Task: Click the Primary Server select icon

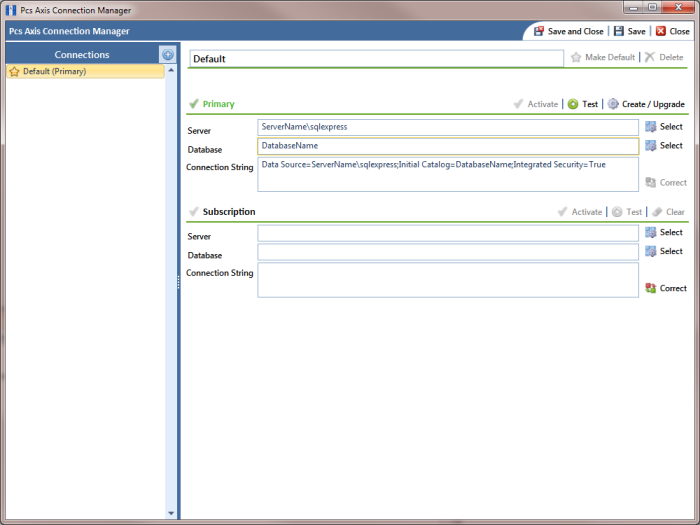Action: (651, 127)
